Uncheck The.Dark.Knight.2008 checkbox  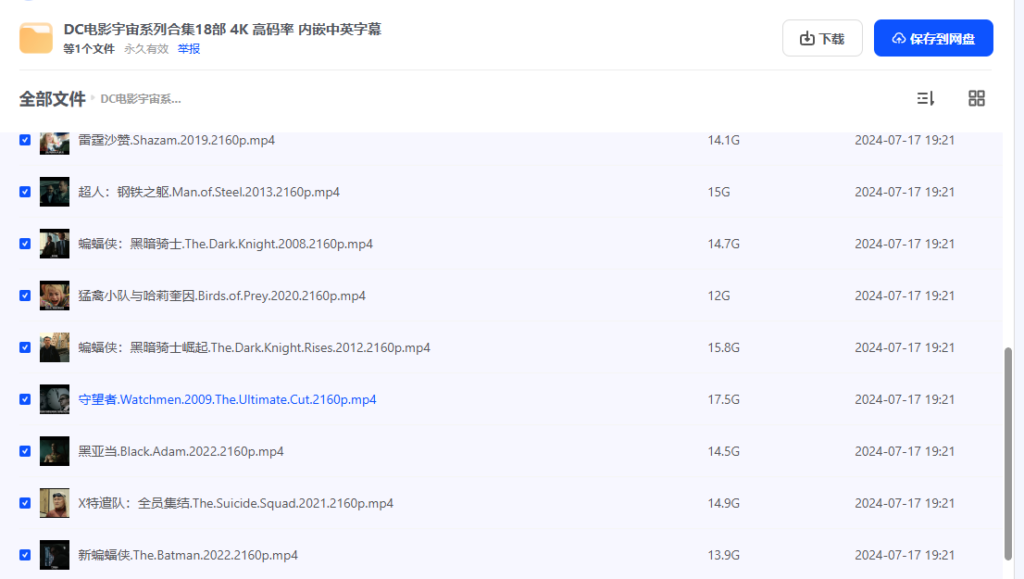click(x=25, y=243)
